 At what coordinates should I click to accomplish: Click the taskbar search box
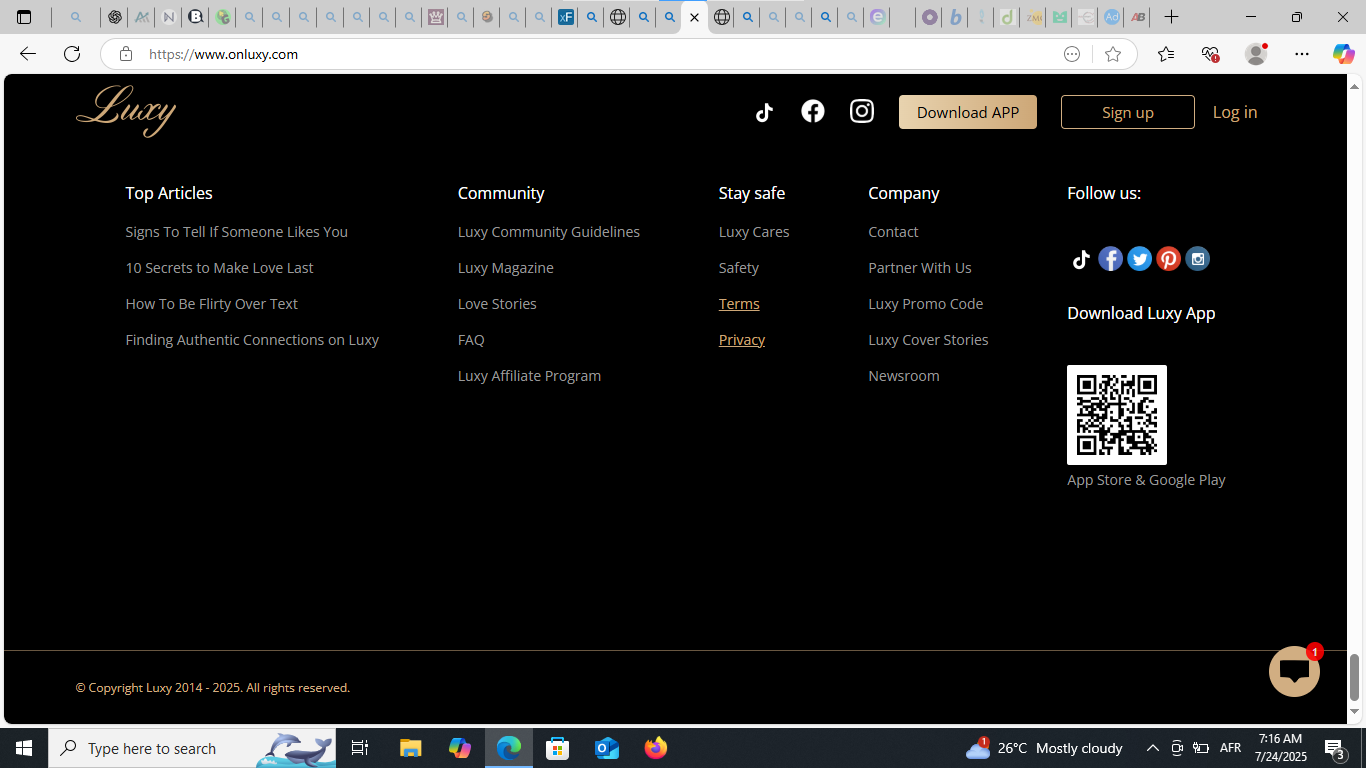tap(192, 748)
